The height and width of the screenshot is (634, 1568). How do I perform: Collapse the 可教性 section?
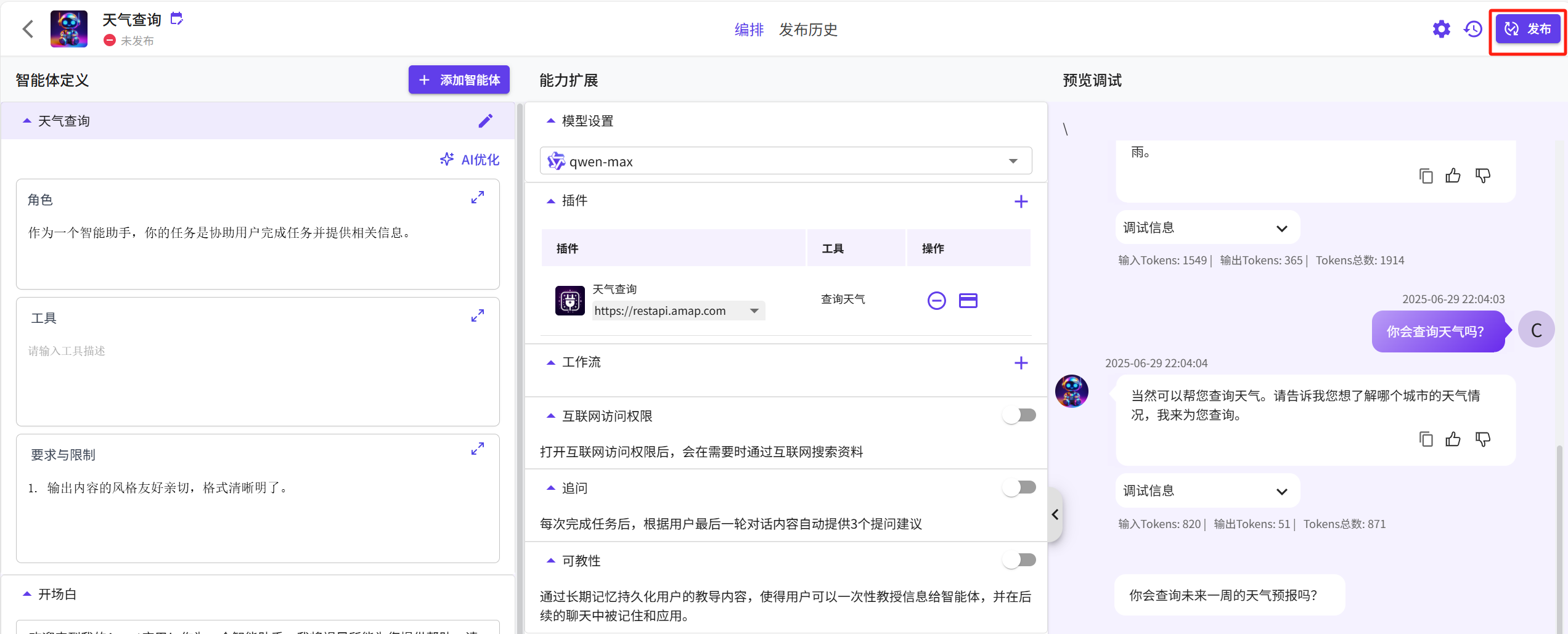(550, 561)
